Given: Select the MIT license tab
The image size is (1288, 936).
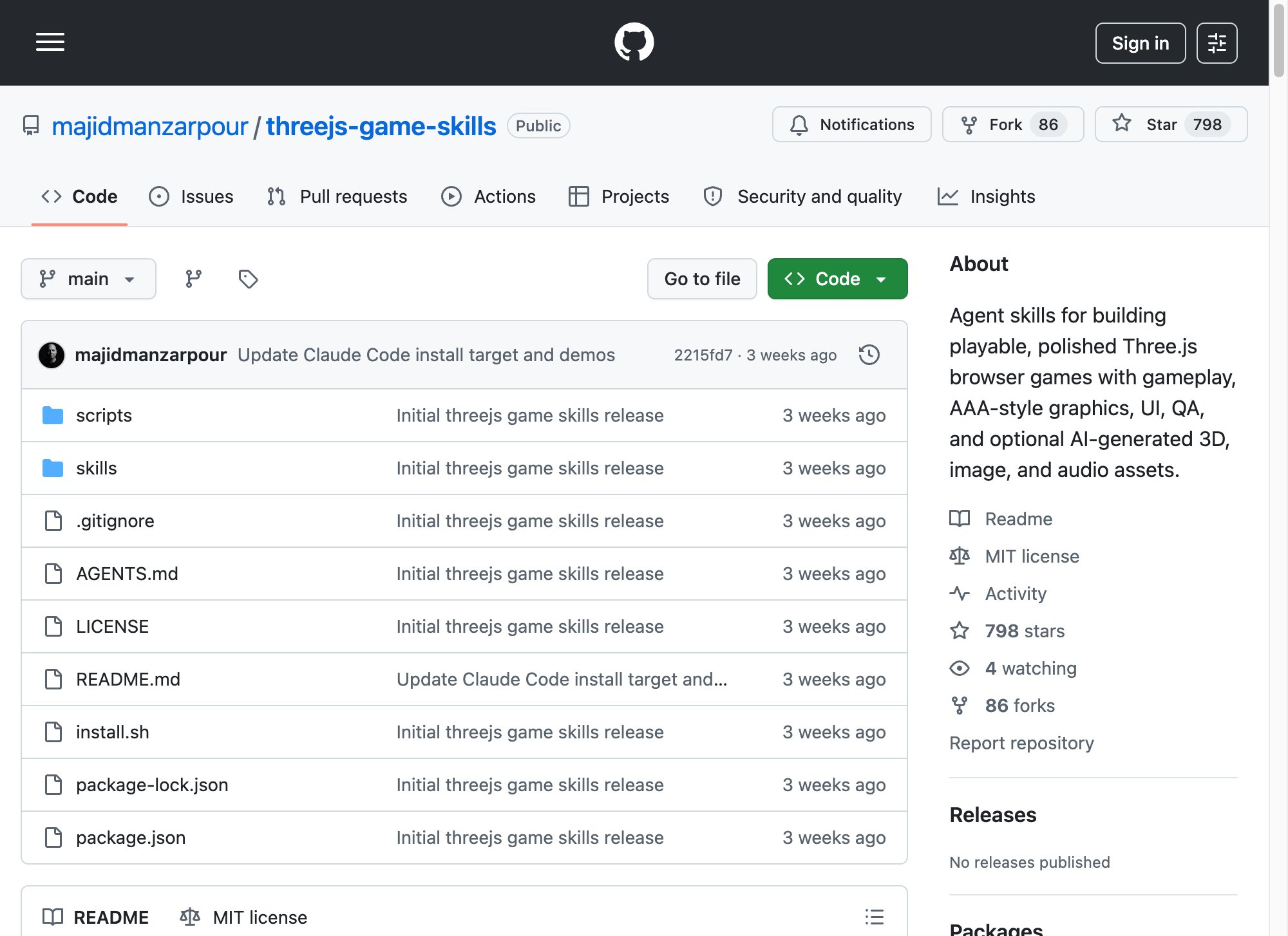Looking at the screenshot, I should 243,917.
